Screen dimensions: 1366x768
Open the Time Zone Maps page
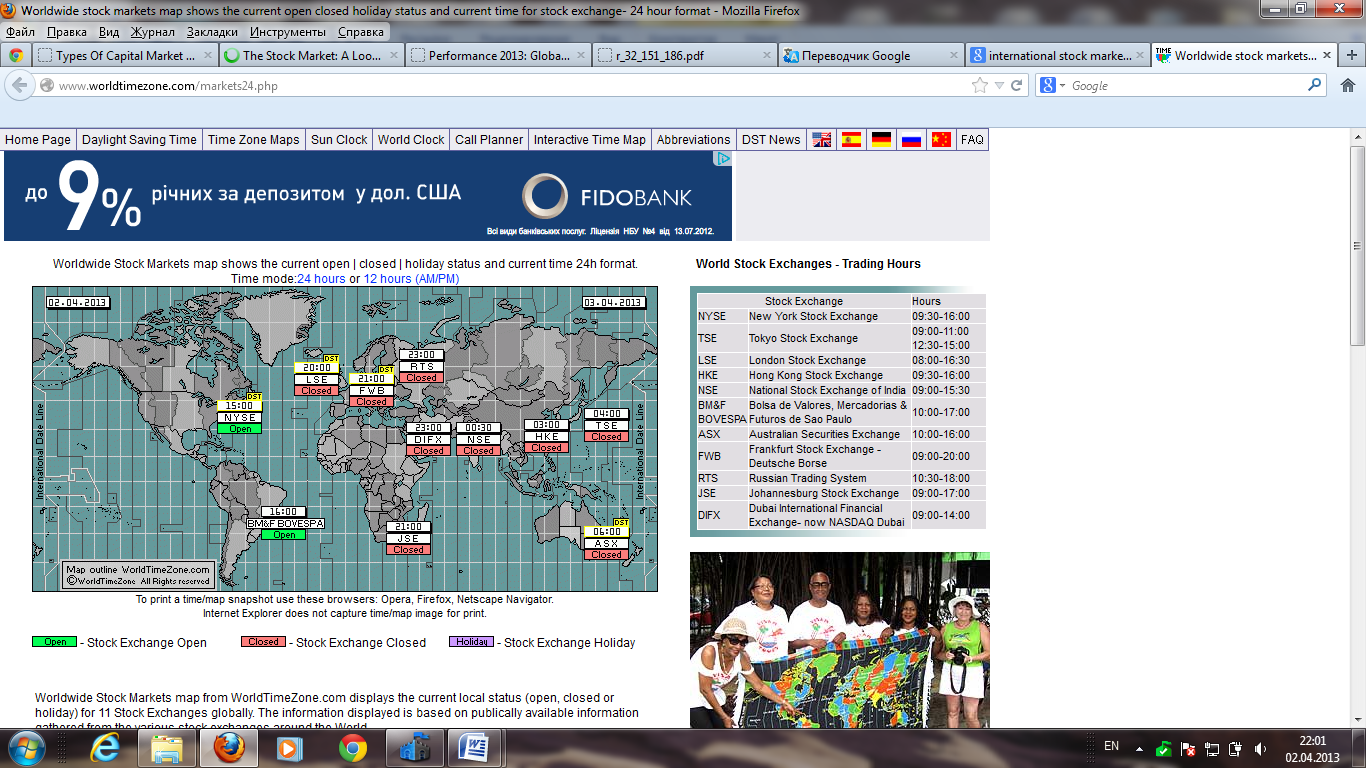tap(253, 140)
